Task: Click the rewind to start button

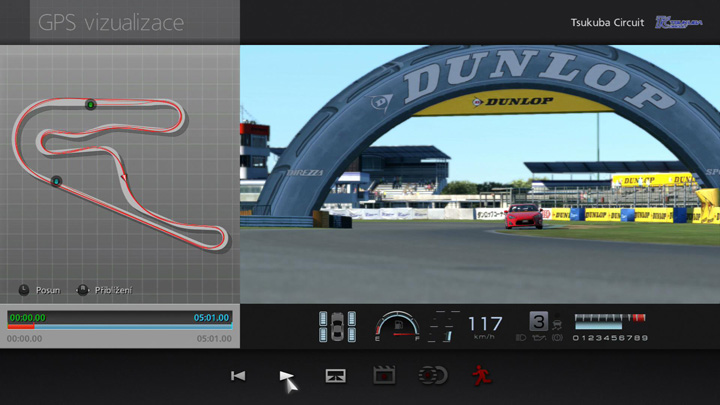Action: (x=238, y=376)
